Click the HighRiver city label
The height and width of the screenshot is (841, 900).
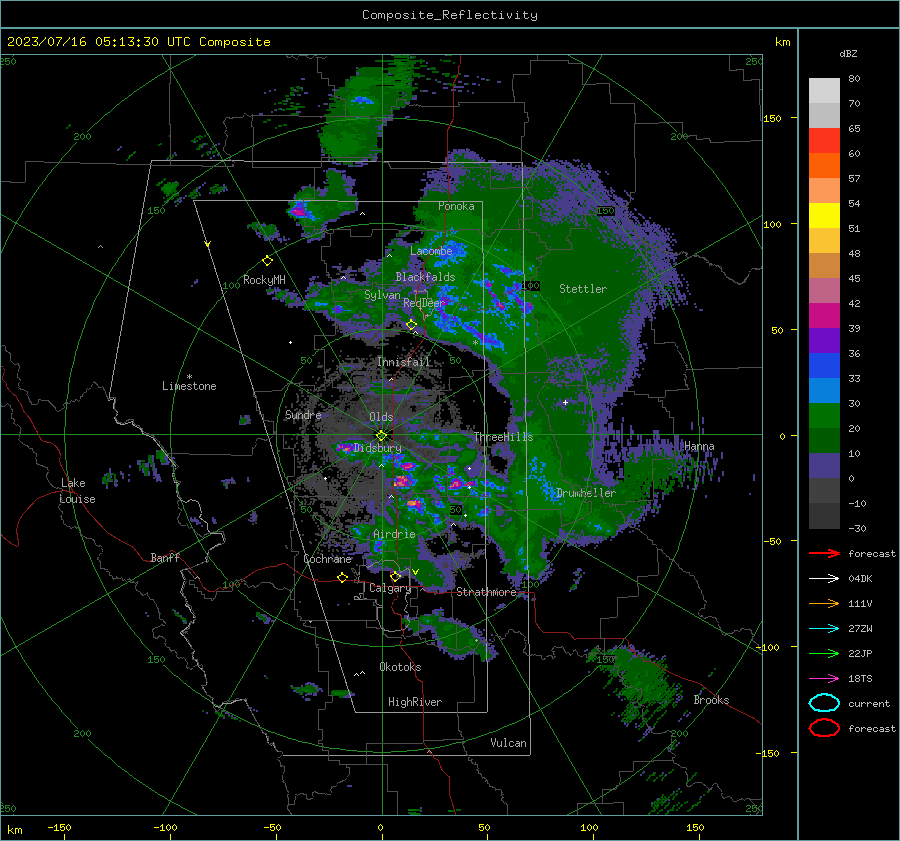(x=415, y=702)
